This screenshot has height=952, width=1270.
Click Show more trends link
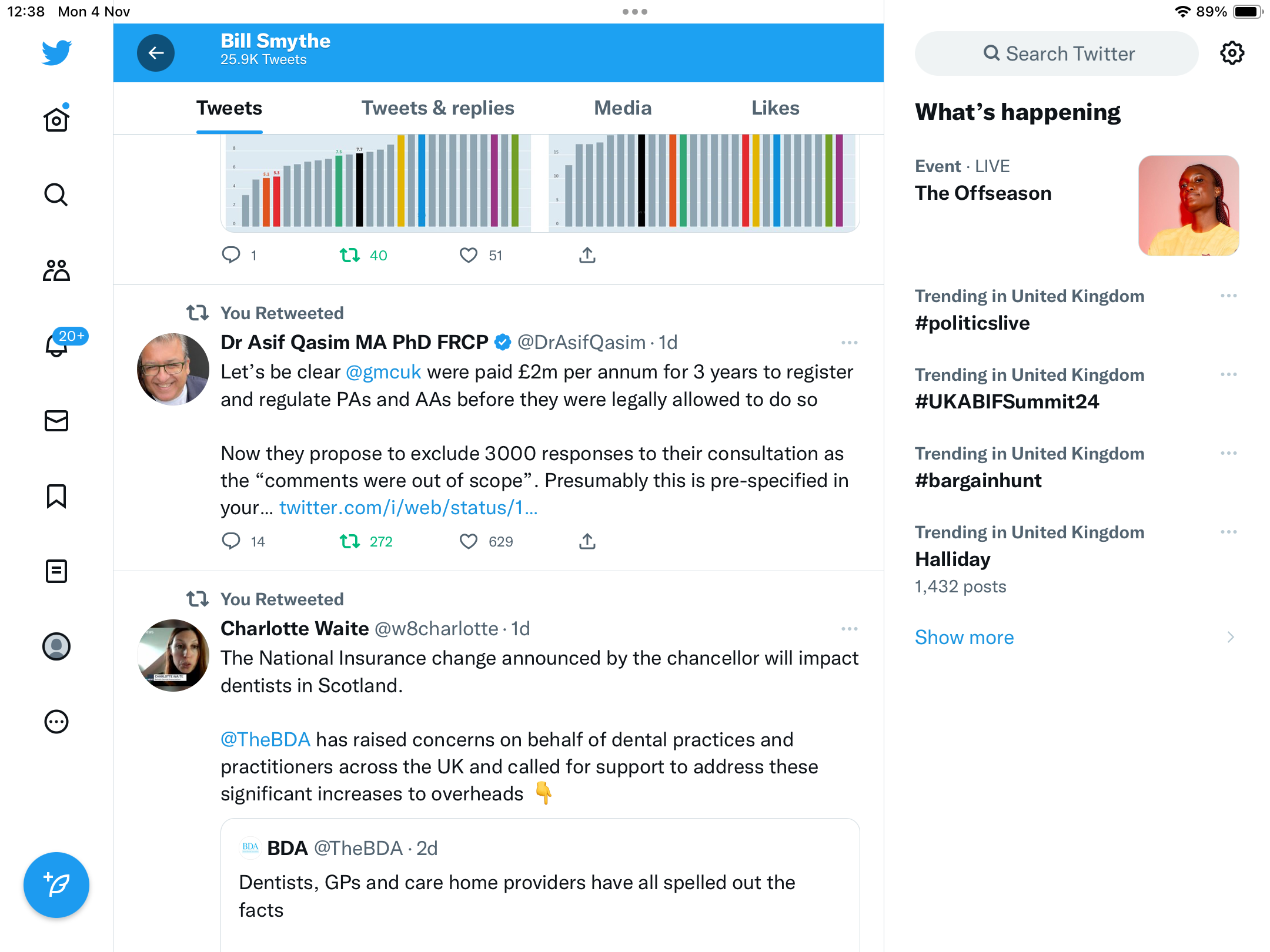click(964, 637)
